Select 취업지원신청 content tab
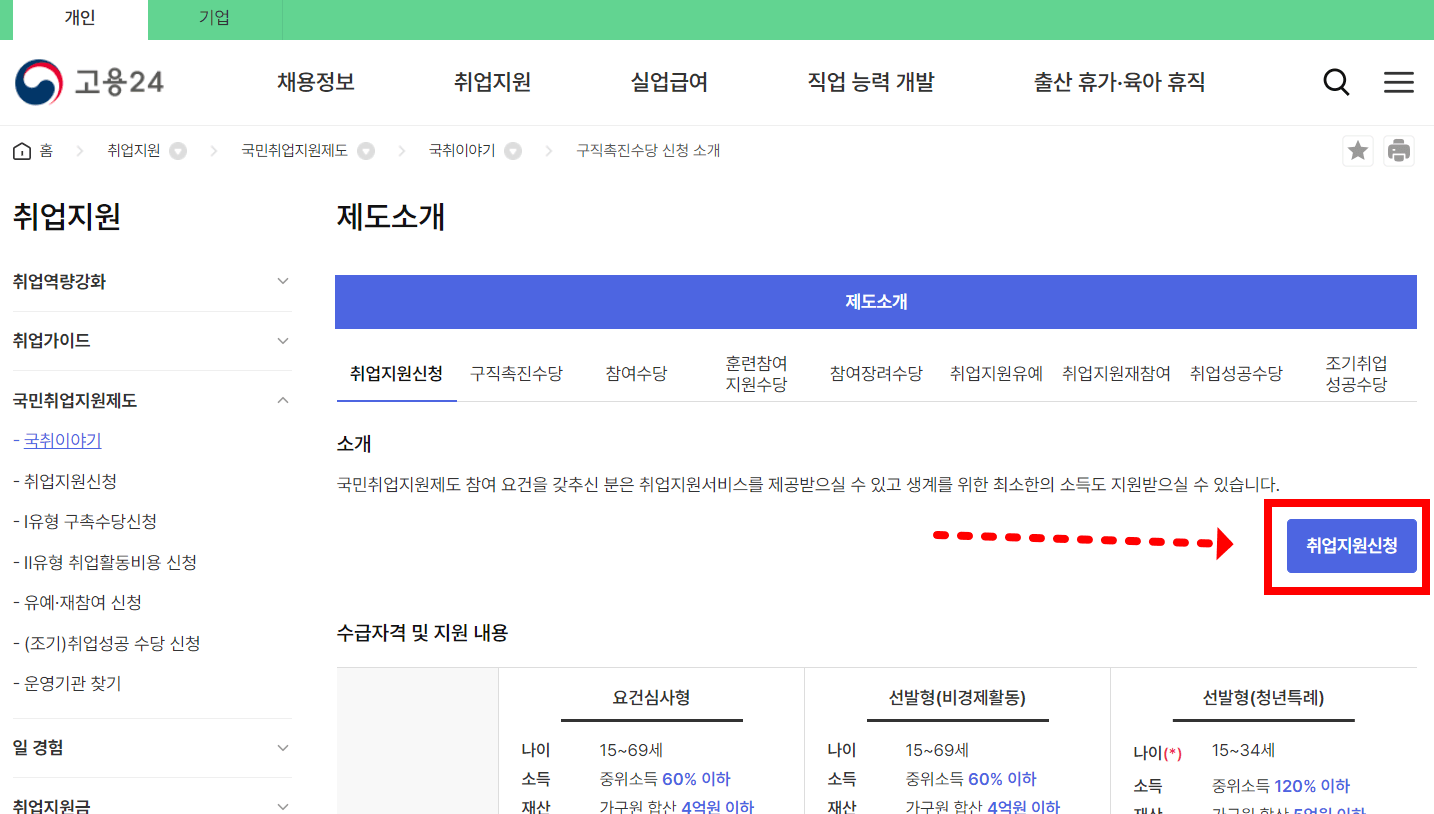The height and width of the screenshot is (814, 1434). pyautogui.click(x=396, y=374)
